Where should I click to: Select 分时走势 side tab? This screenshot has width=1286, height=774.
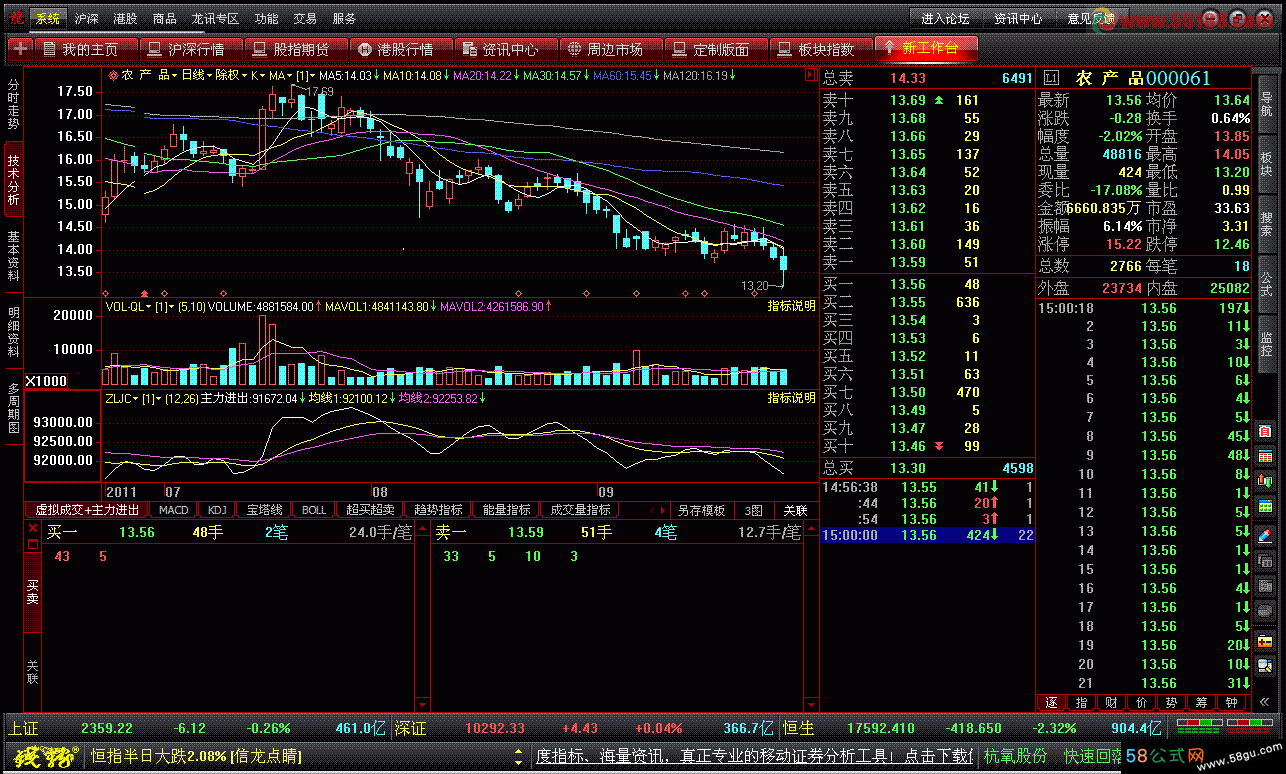pyautogui.click(x=13, y=105)
